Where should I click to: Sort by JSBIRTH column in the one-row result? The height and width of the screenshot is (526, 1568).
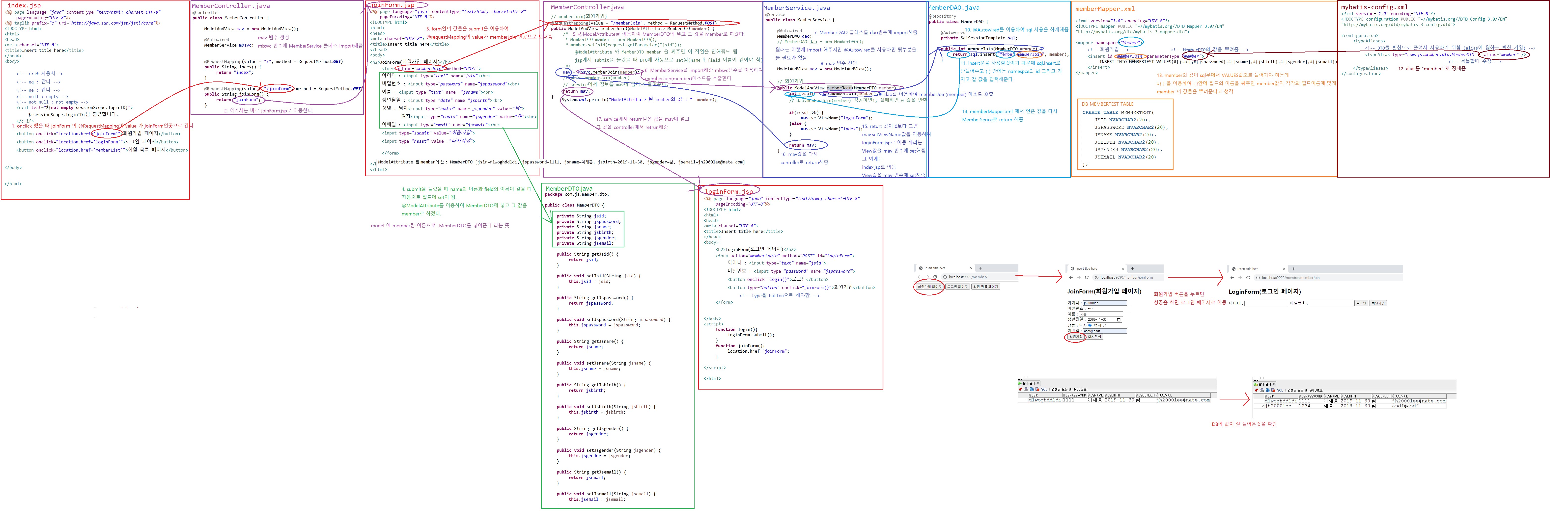[1120, 395]
